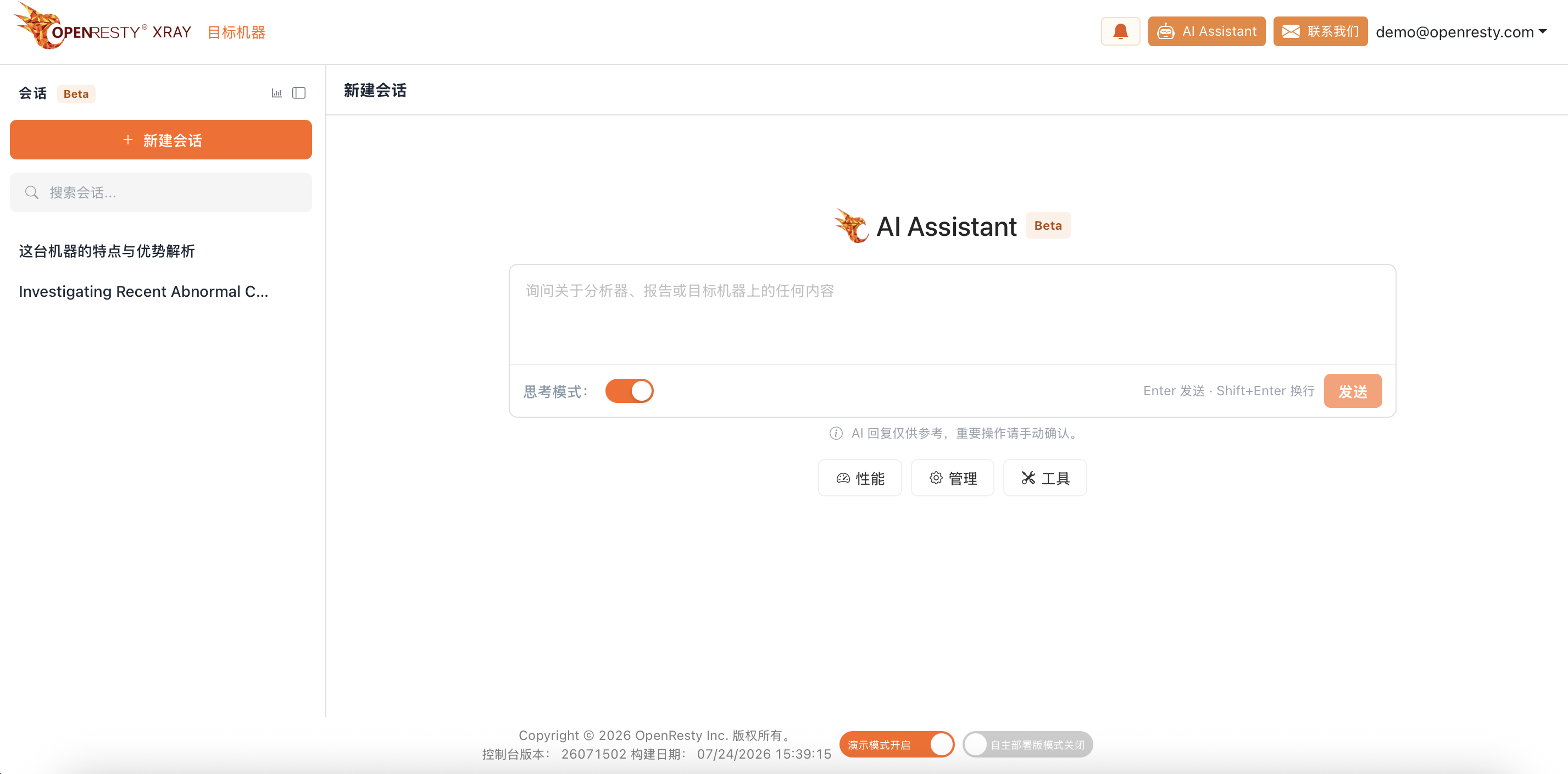Open the AI Assistant header button
This screenshot has width=1568, height=774.
1206,32
